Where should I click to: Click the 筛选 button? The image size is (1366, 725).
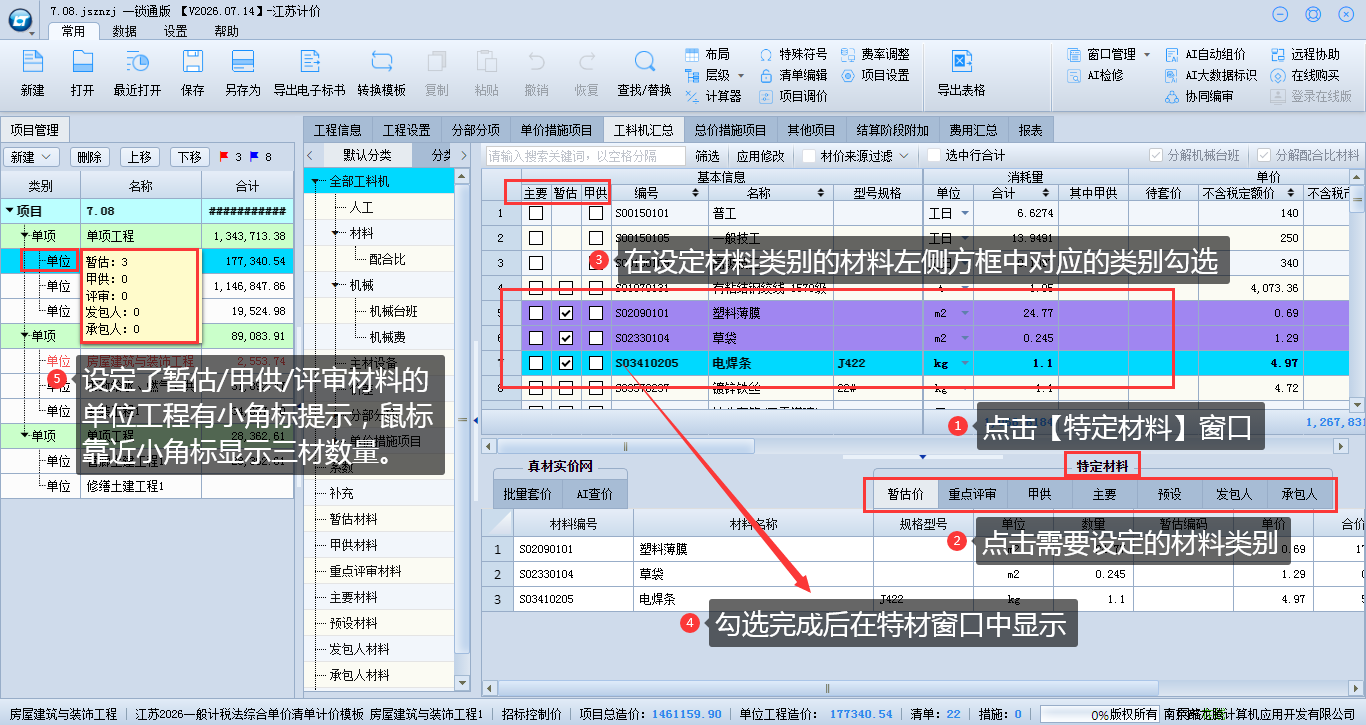point(708,156)
